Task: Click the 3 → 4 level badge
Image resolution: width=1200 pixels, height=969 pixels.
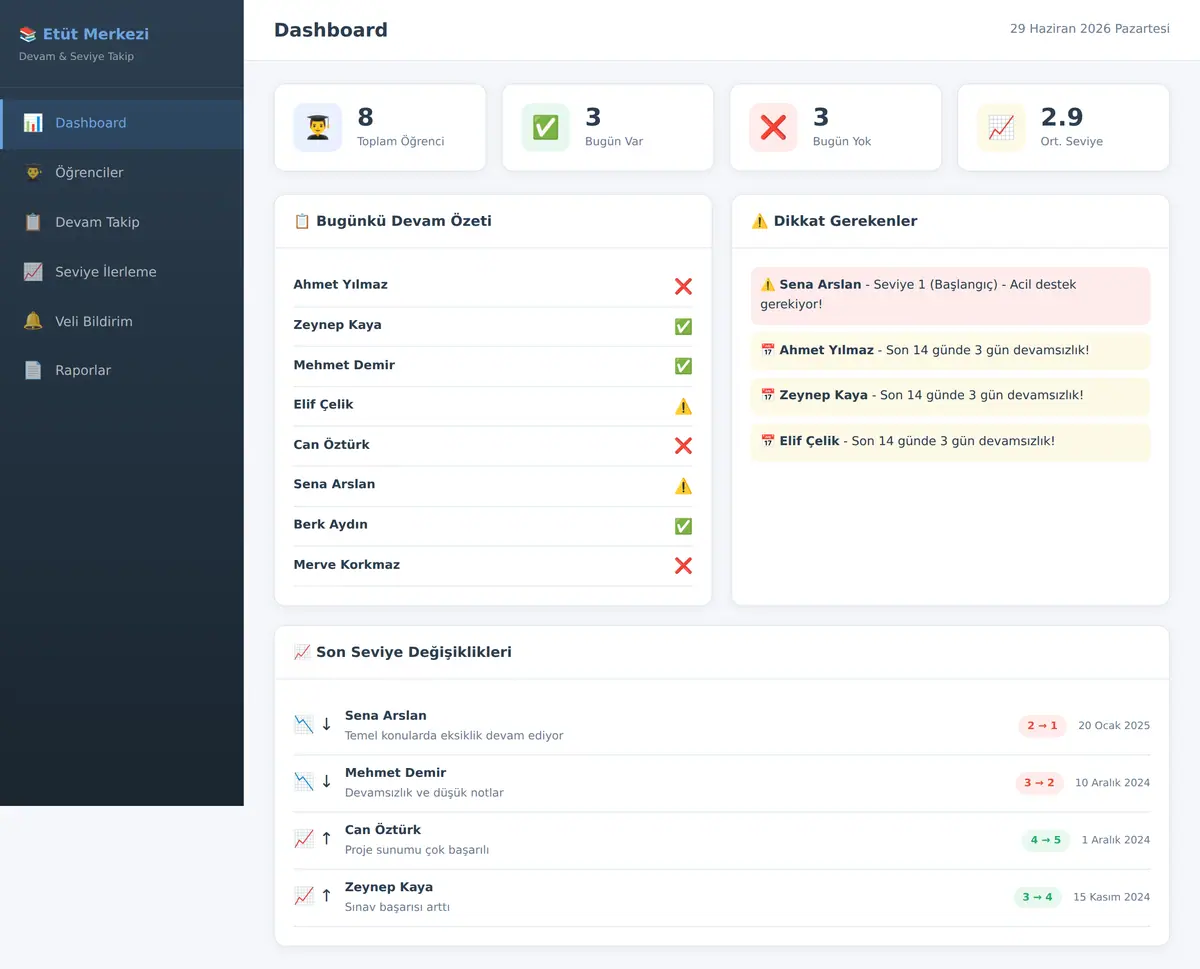Action: tap(1037, 897)
